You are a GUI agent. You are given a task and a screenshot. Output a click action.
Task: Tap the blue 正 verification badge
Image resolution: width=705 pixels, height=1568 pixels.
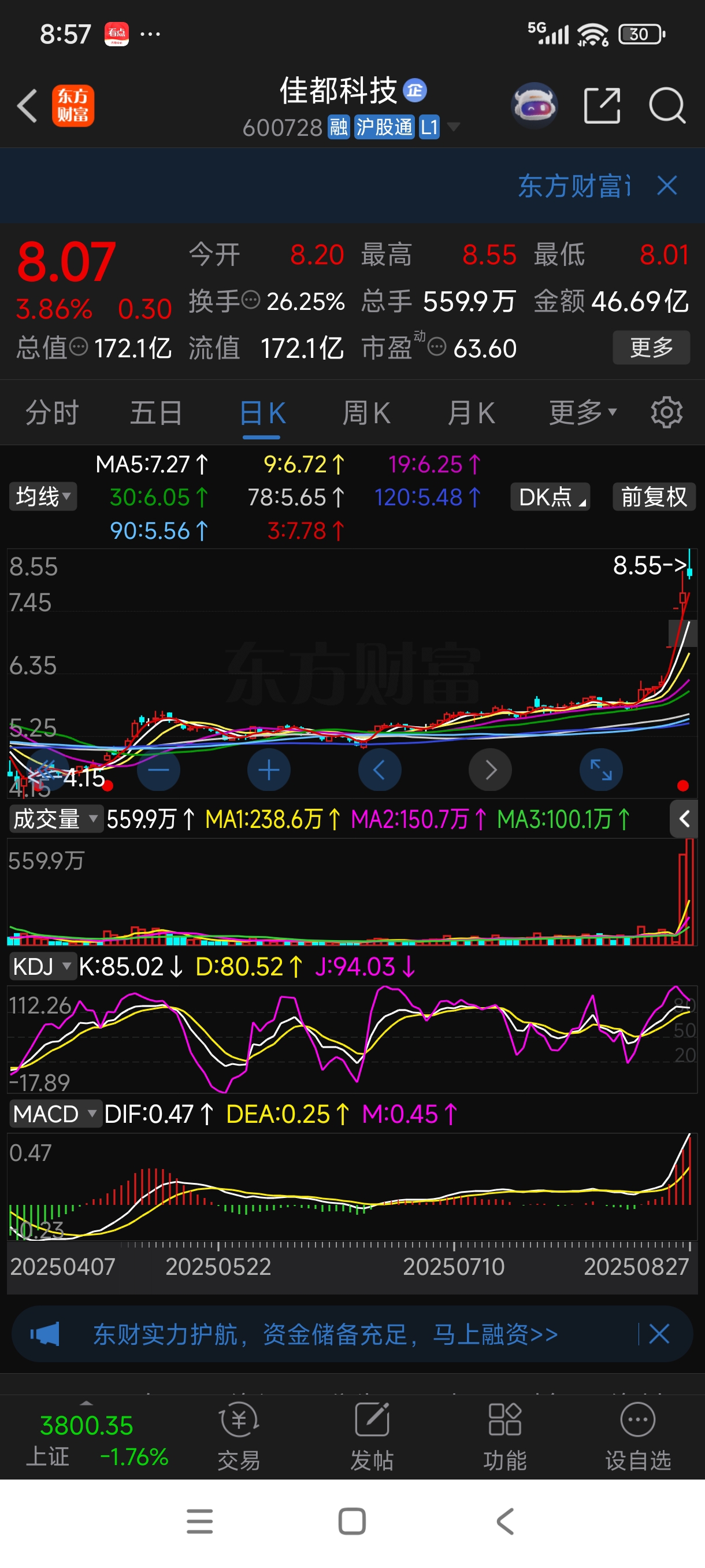pos(415,91)
